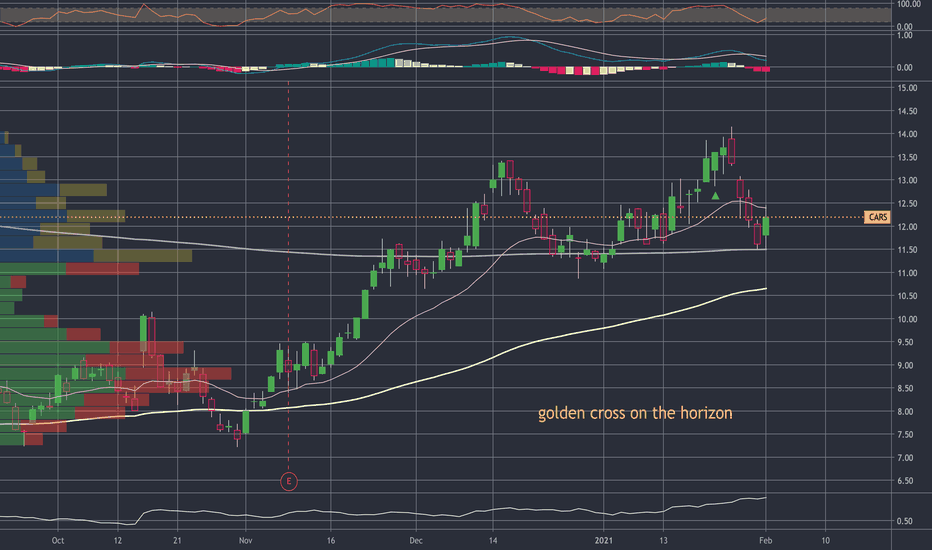
Task: Click the '13' date label on axis
Action: pyautogui.click(x=663, y=540)
